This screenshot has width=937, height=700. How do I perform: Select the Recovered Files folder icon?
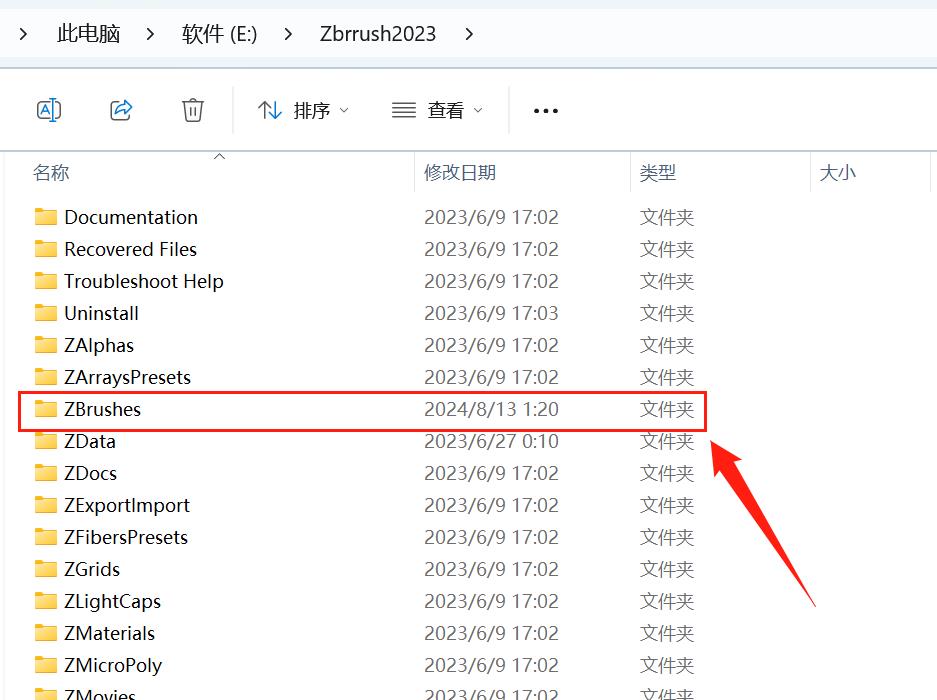(x=46, y=249)
